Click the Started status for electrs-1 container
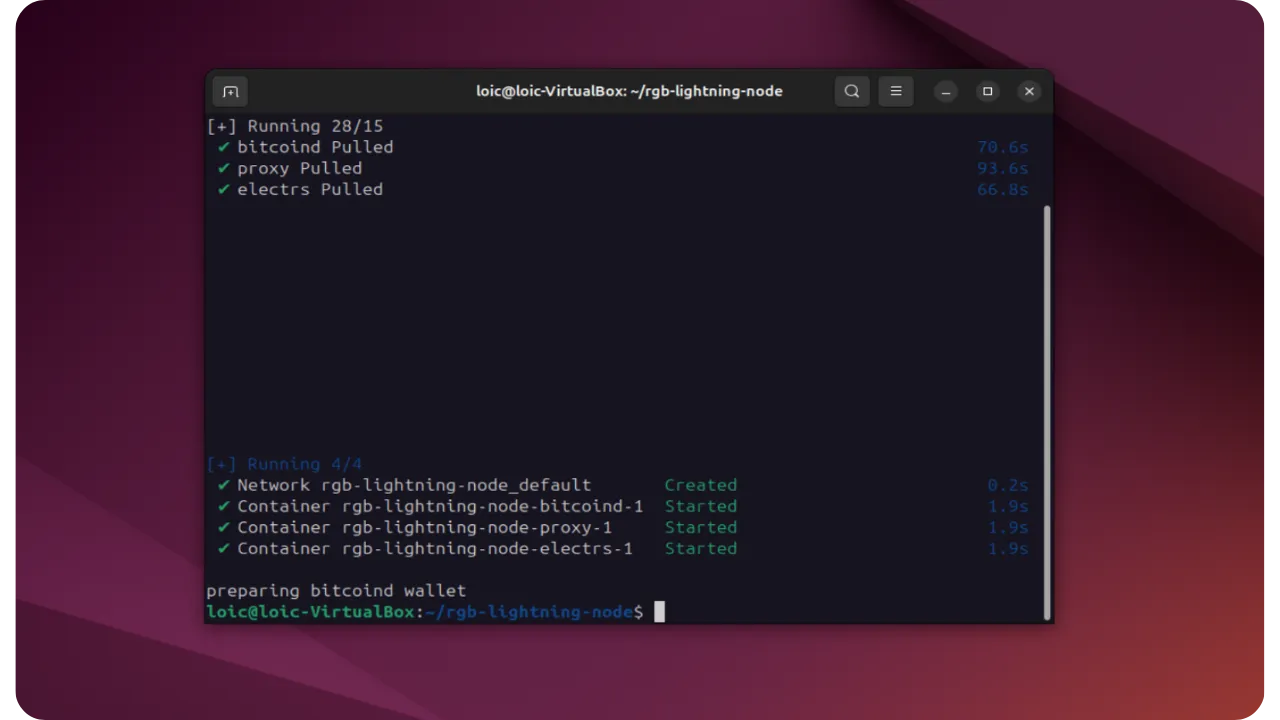Image resolution: width=1280 pixels, height=720 pixels. 700,548
